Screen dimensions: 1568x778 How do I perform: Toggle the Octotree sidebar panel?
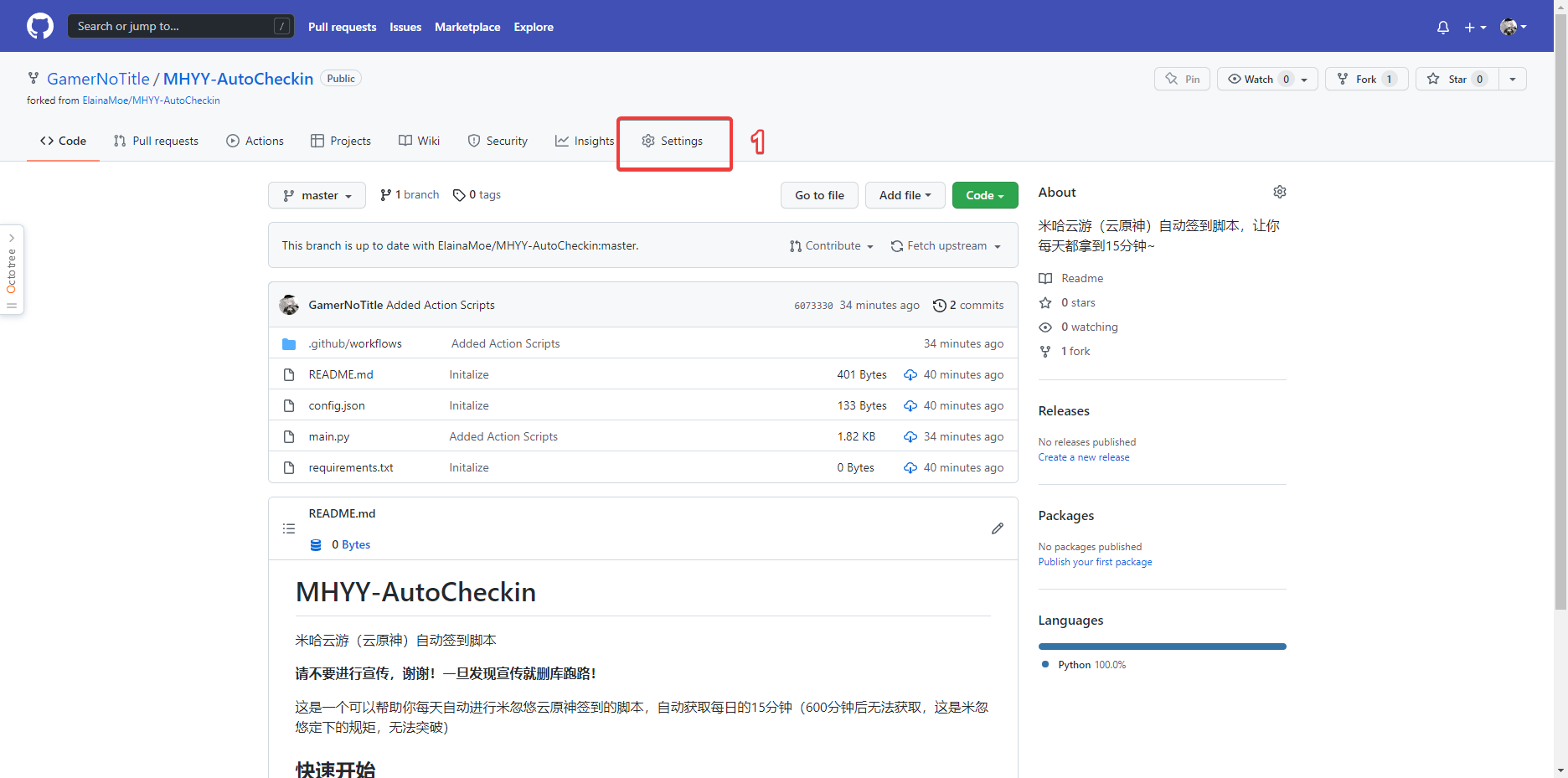coord(12,270)
